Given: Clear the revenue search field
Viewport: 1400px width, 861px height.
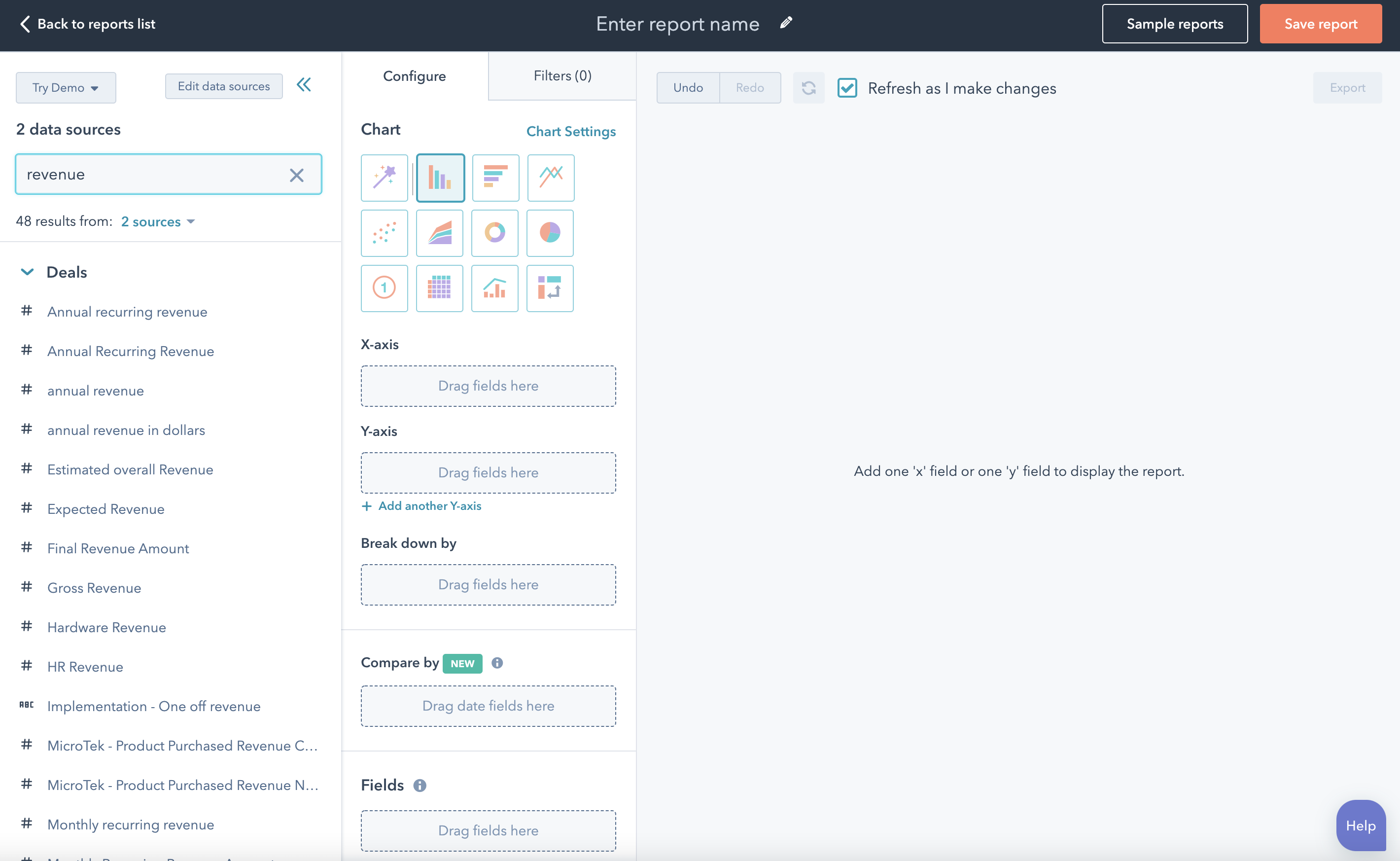Looking at the screenshot, I should pyautogui.click(x=296, y=174).
